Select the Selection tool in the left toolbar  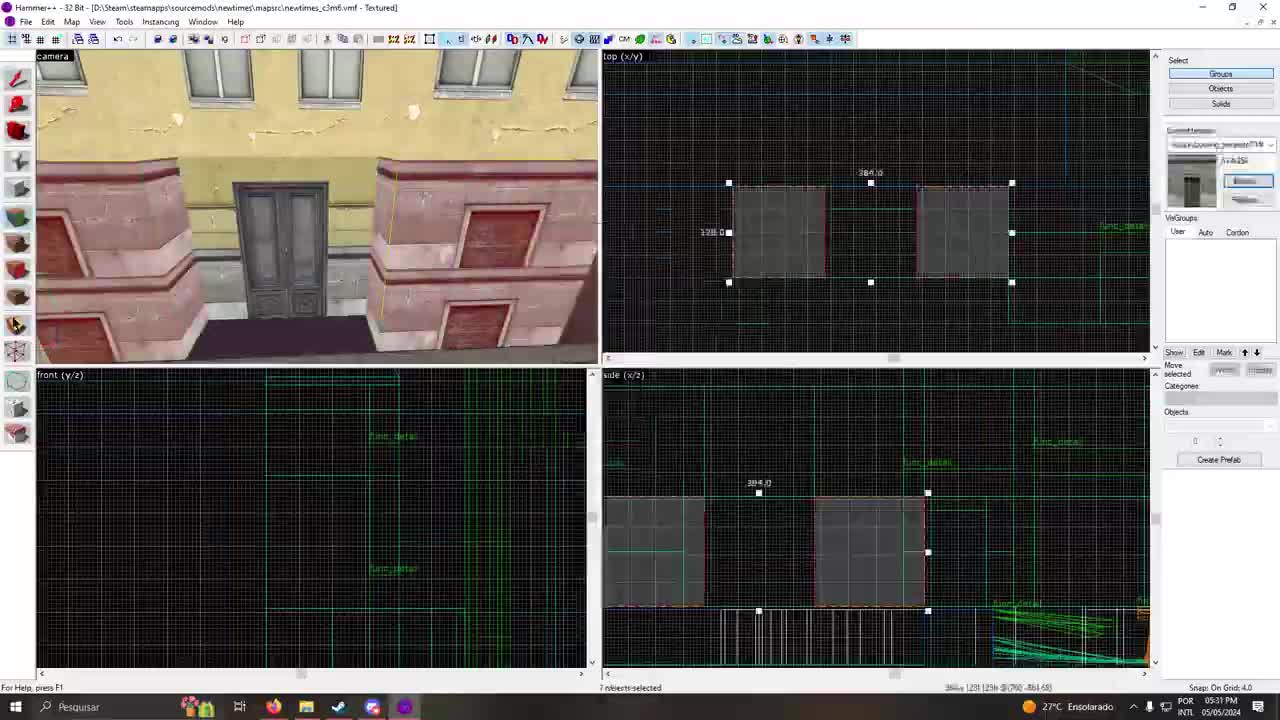tap(17, 78)
